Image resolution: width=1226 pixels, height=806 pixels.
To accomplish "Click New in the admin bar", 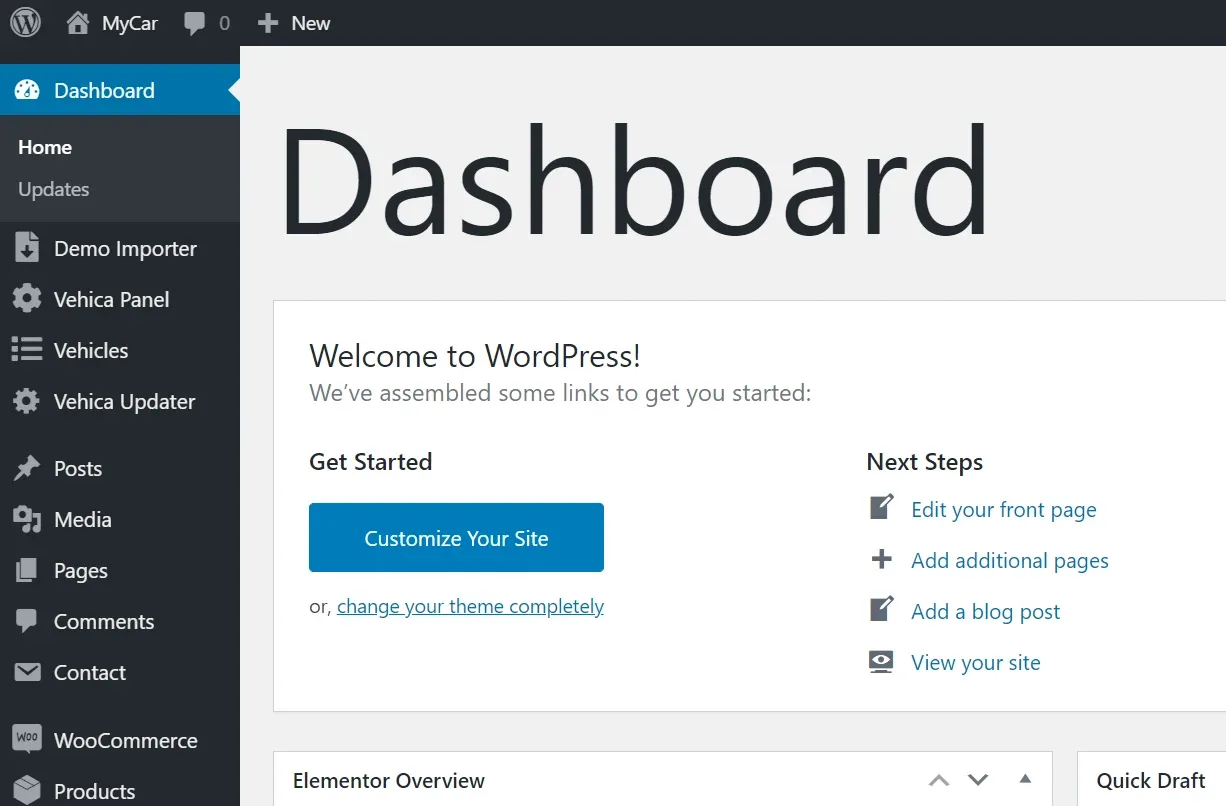I will 311,23.
